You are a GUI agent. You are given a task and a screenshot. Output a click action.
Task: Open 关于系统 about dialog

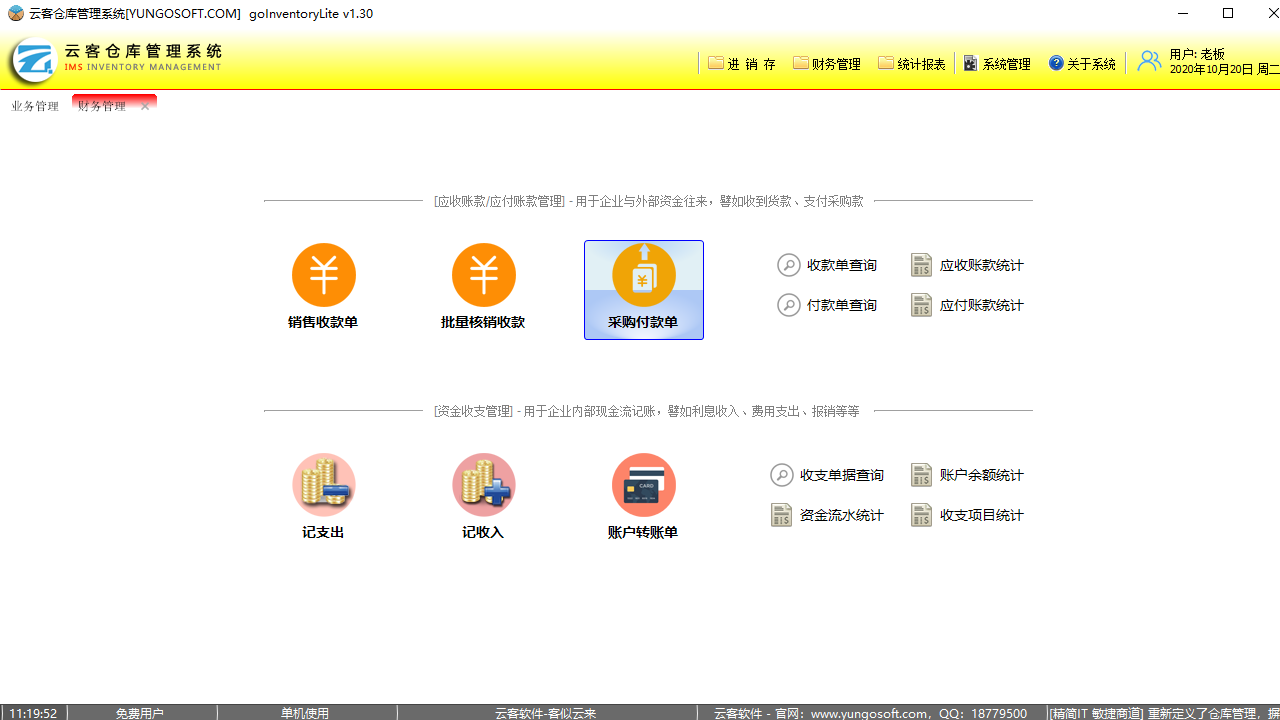coord(1081,62)
